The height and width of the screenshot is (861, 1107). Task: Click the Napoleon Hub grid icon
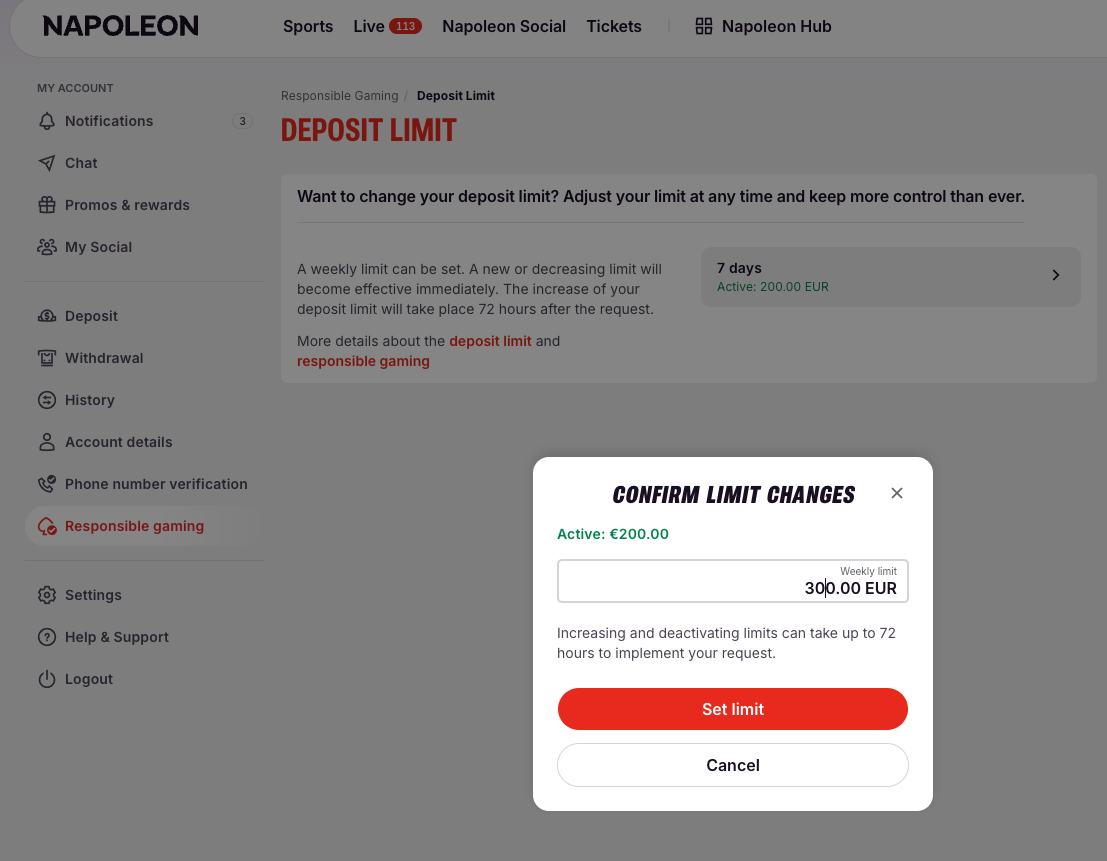[x=704, y=26]
